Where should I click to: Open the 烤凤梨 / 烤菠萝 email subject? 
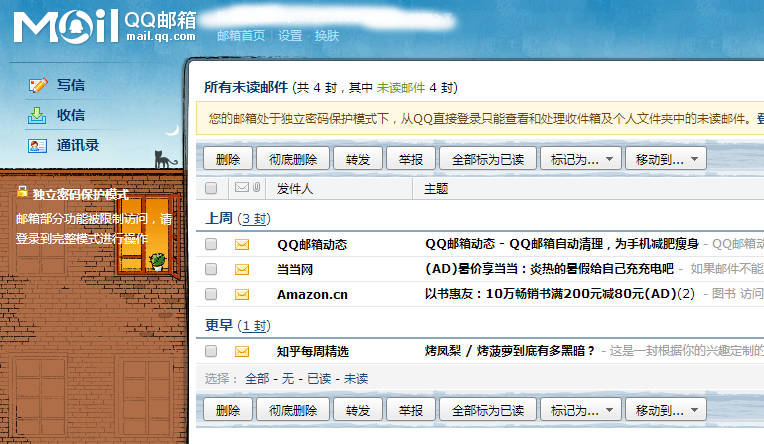(510, 351)
